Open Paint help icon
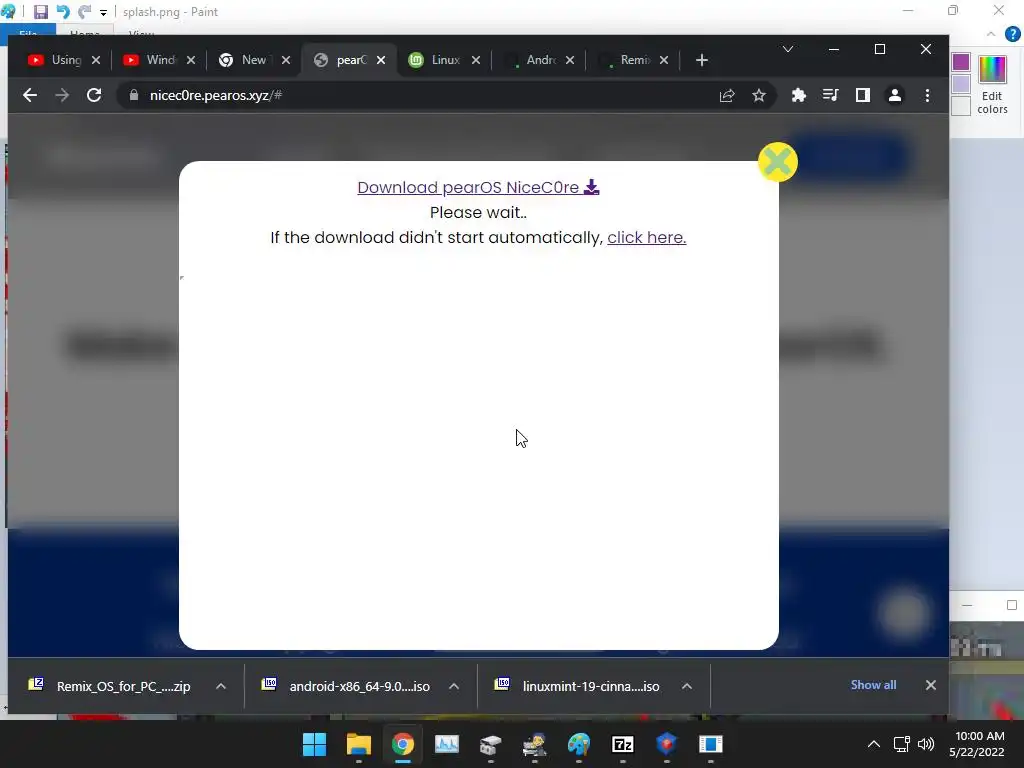 (x=1012, y=34)
